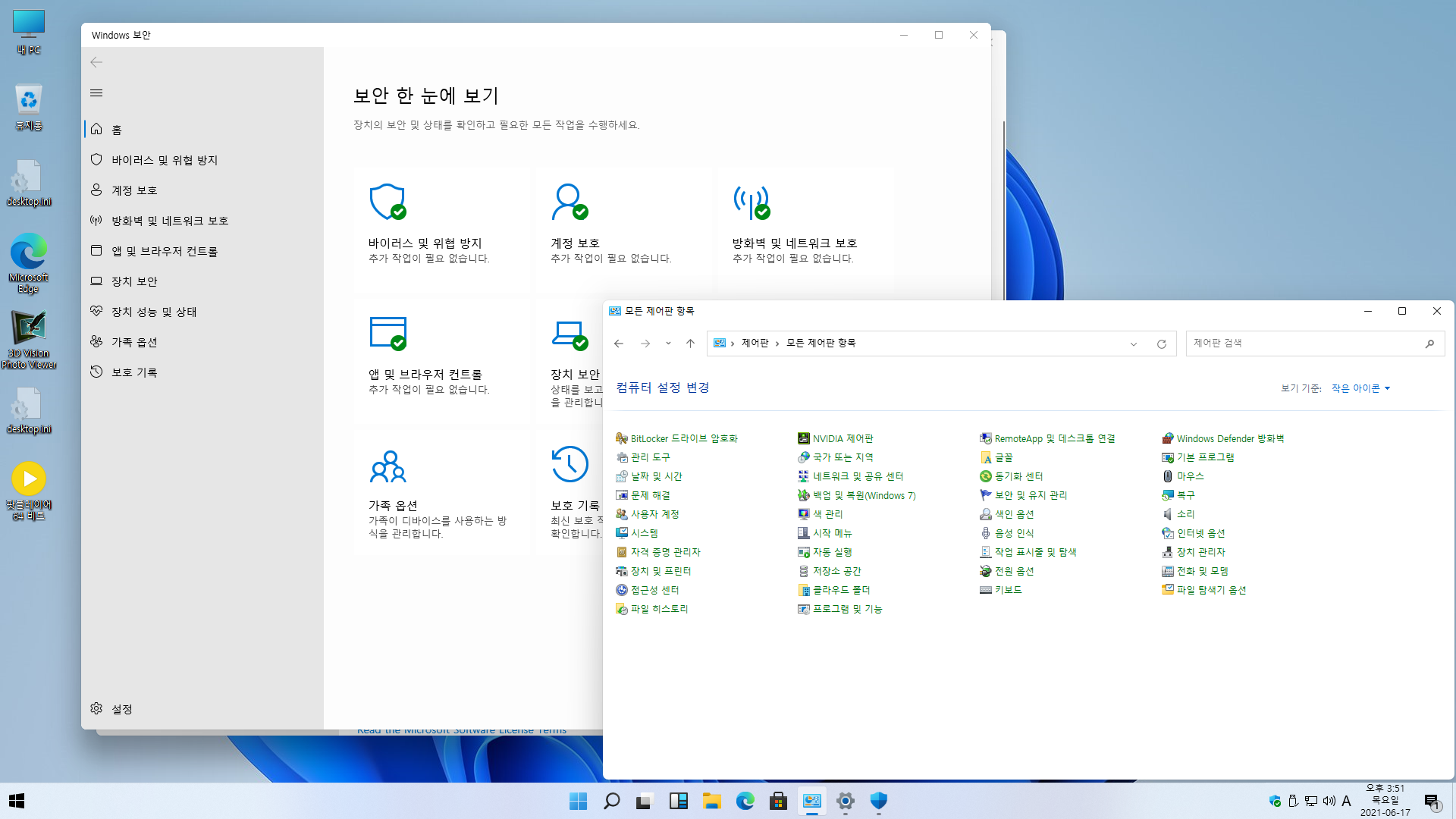Open 소리 control panel item

pyautogui.click(x=1178, y=514)
